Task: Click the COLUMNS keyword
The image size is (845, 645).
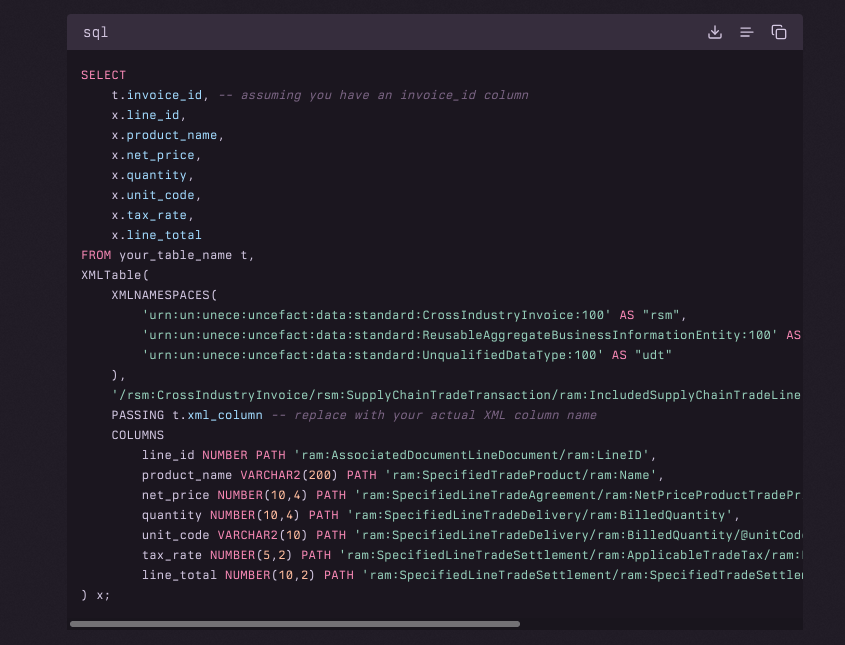Action: [x=137, y=435]
